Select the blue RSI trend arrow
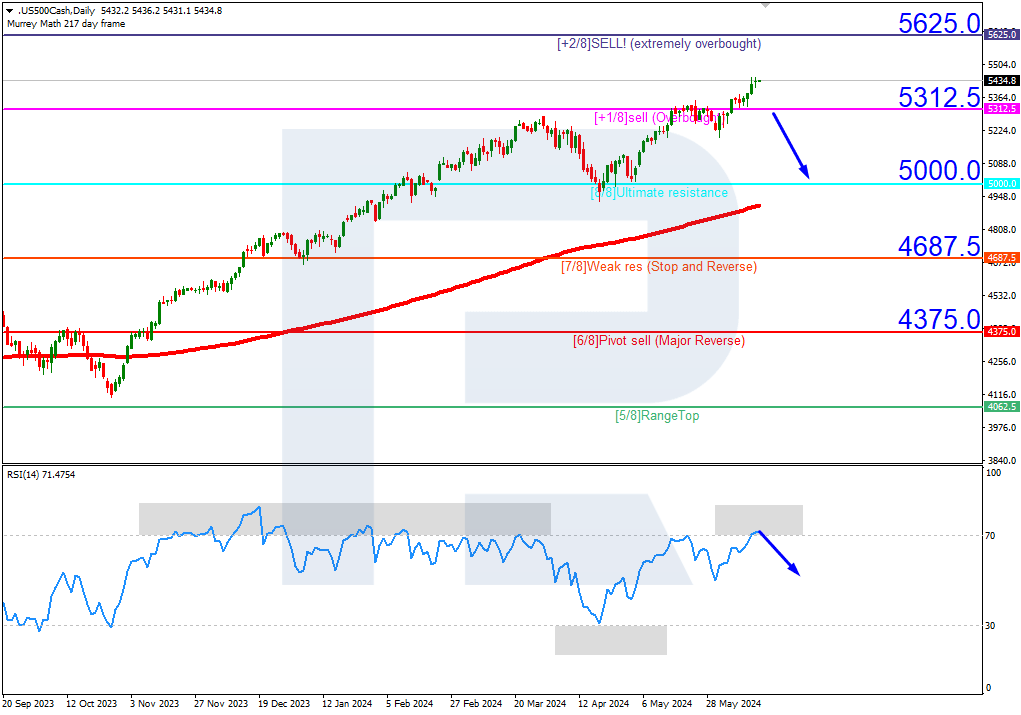The height and width of the screenshot is (715, 1021). 780,551
